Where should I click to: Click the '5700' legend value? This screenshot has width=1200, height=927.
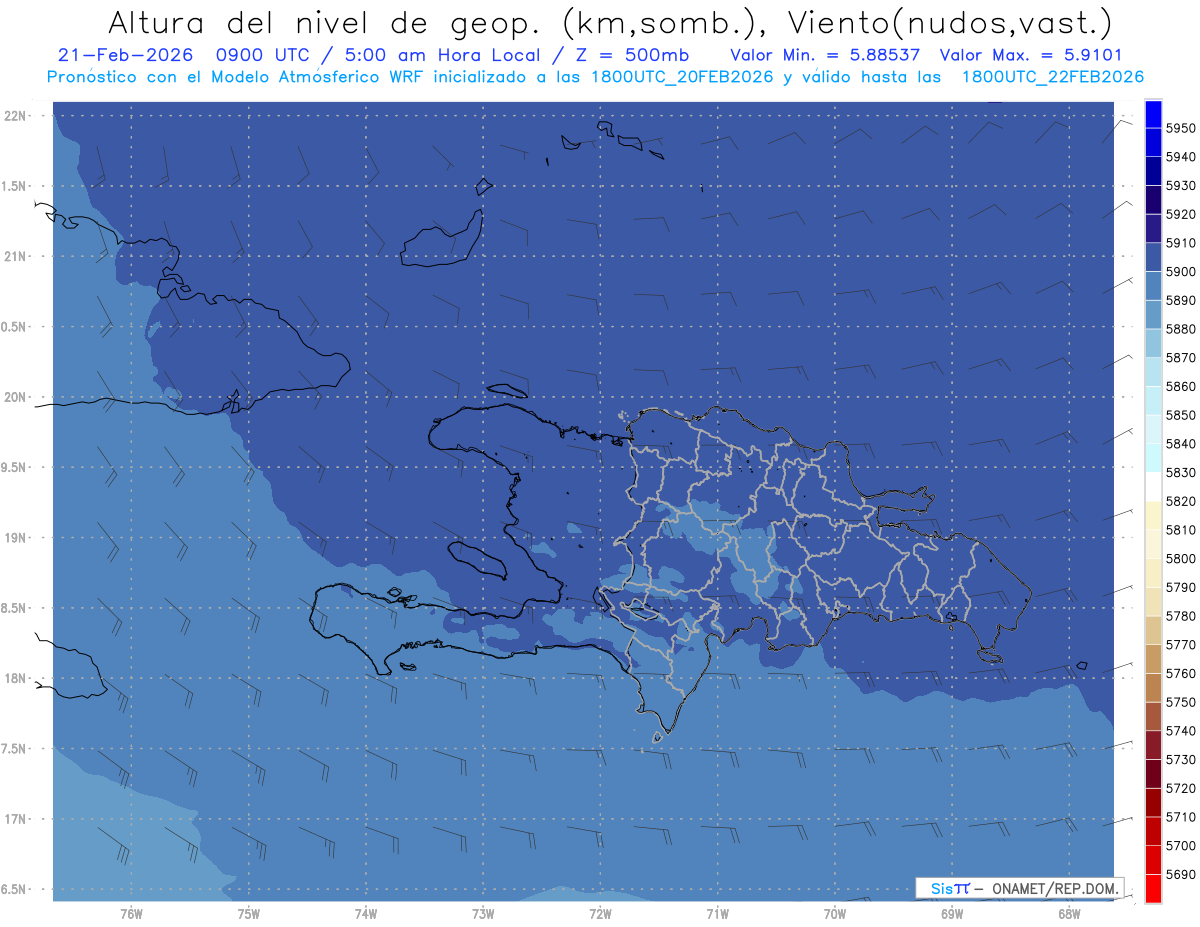[1181, 845]
